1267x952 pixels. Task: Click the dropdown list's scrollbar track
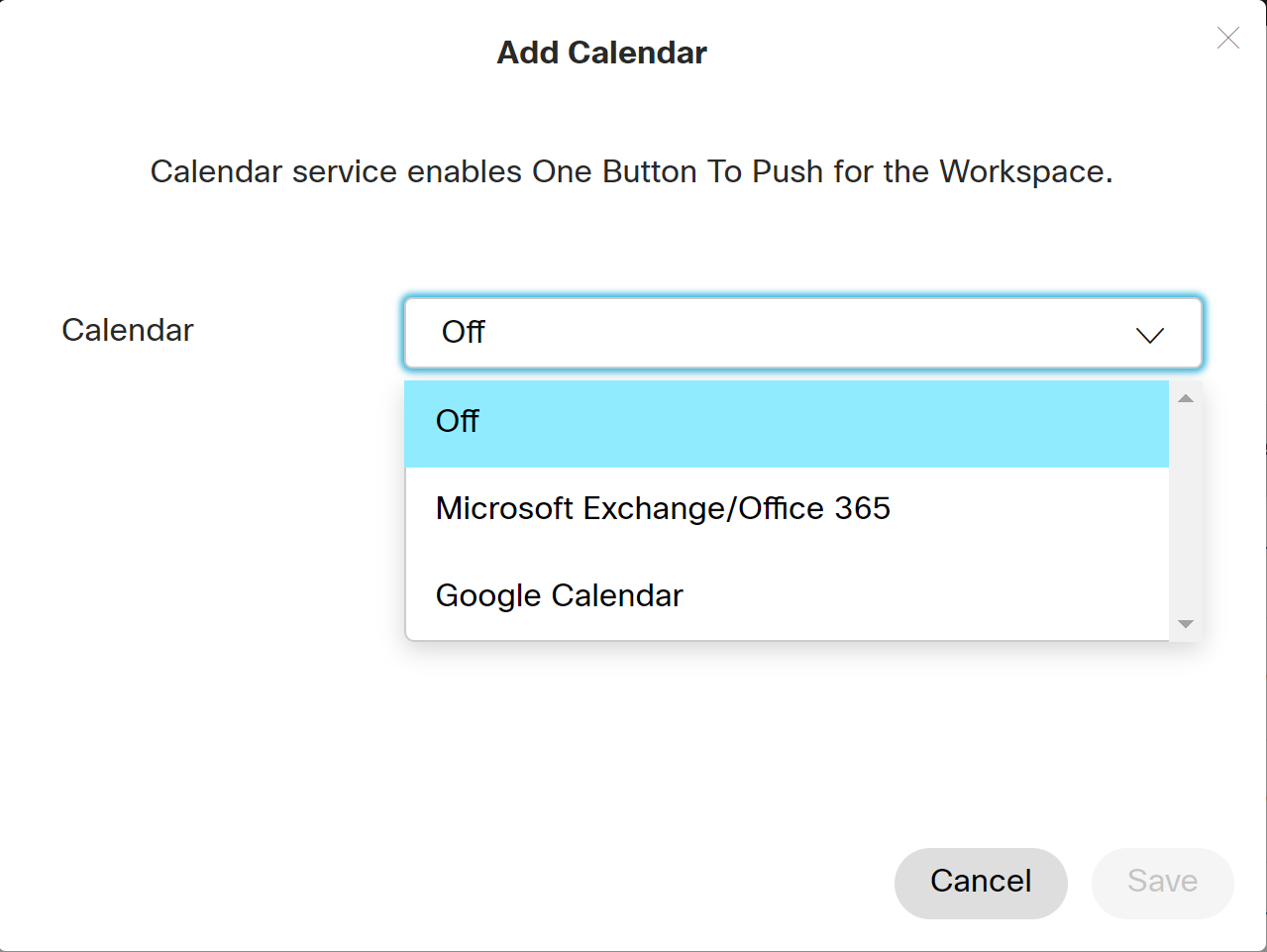coord(1186,510)
